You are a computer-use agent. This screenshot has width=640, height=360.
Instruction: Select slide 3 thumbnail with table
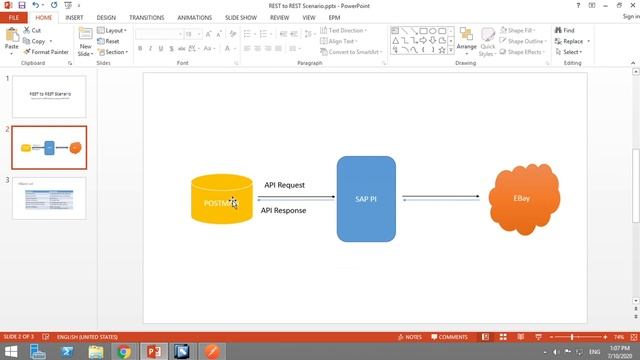click(49, 198)
